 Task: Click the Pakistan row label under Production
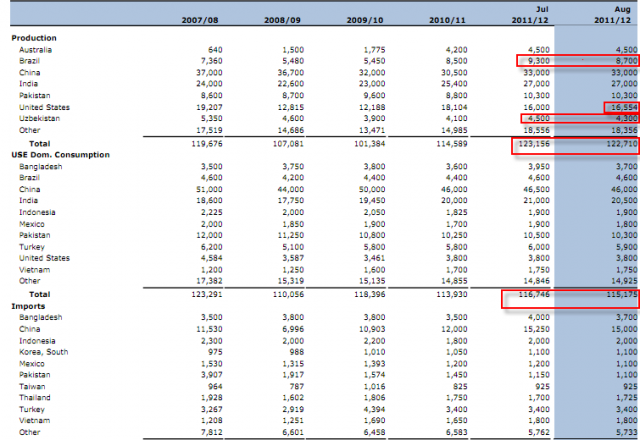[35, 96]
